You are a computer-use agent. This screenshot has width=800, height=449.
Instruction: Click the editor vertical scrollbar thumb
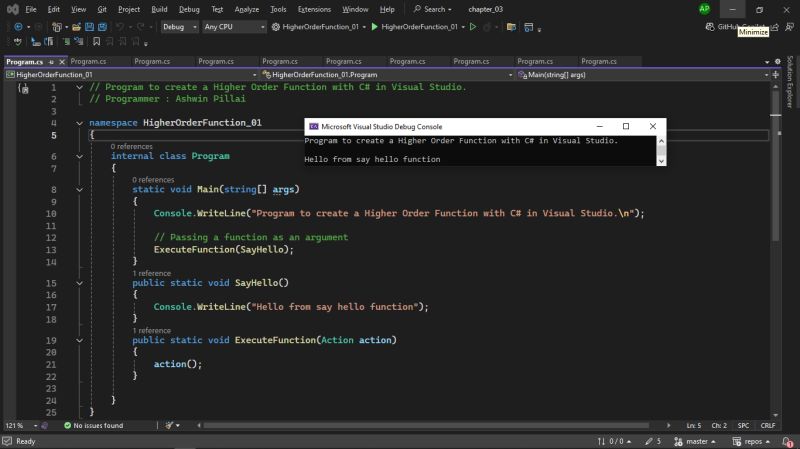coord(776,166)
